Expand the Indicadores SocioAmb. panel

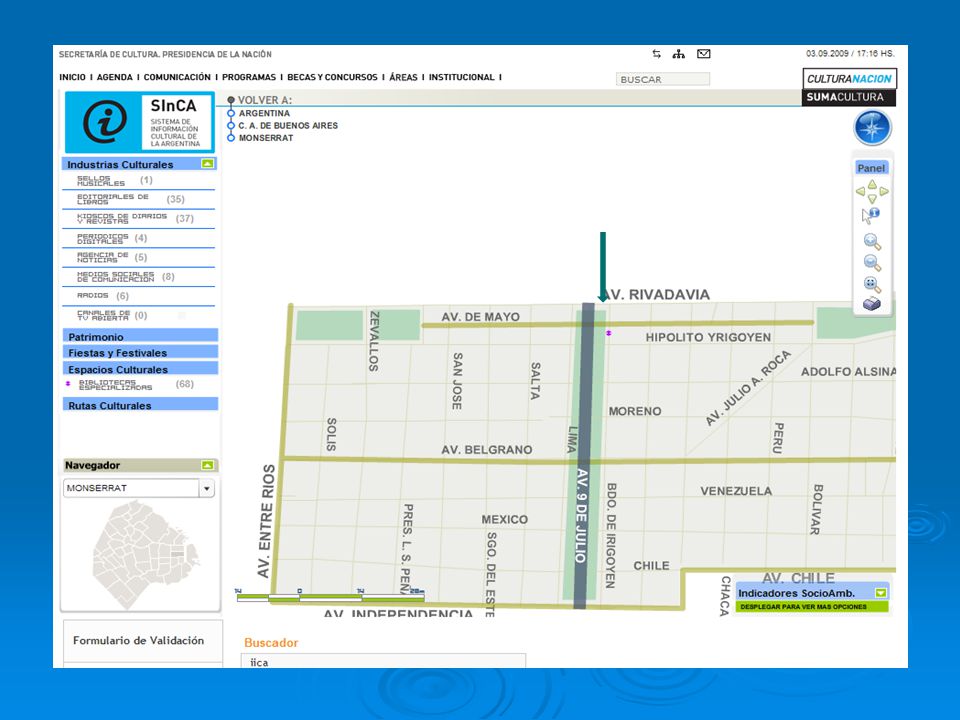coord(881,593)
